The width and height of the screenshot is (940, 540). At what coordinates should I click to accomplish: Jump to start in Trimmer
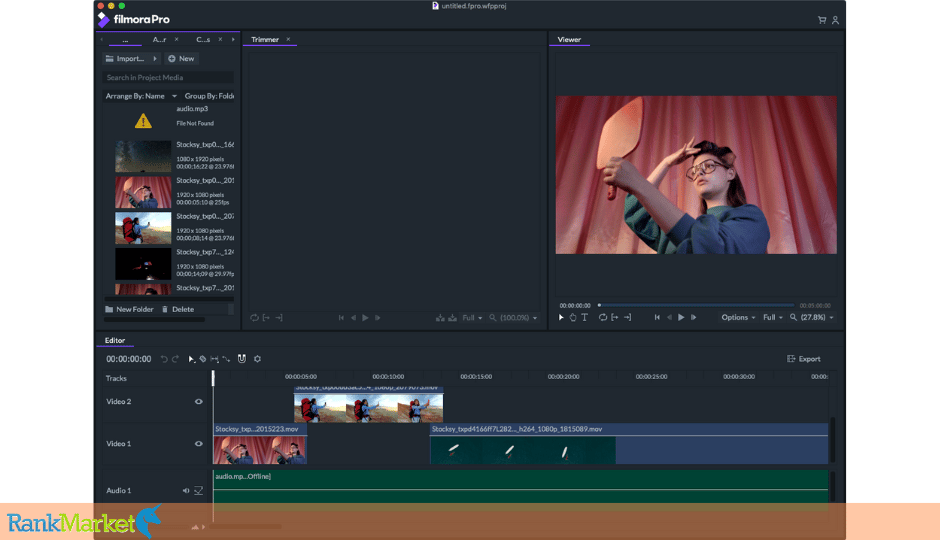point(341,318)
